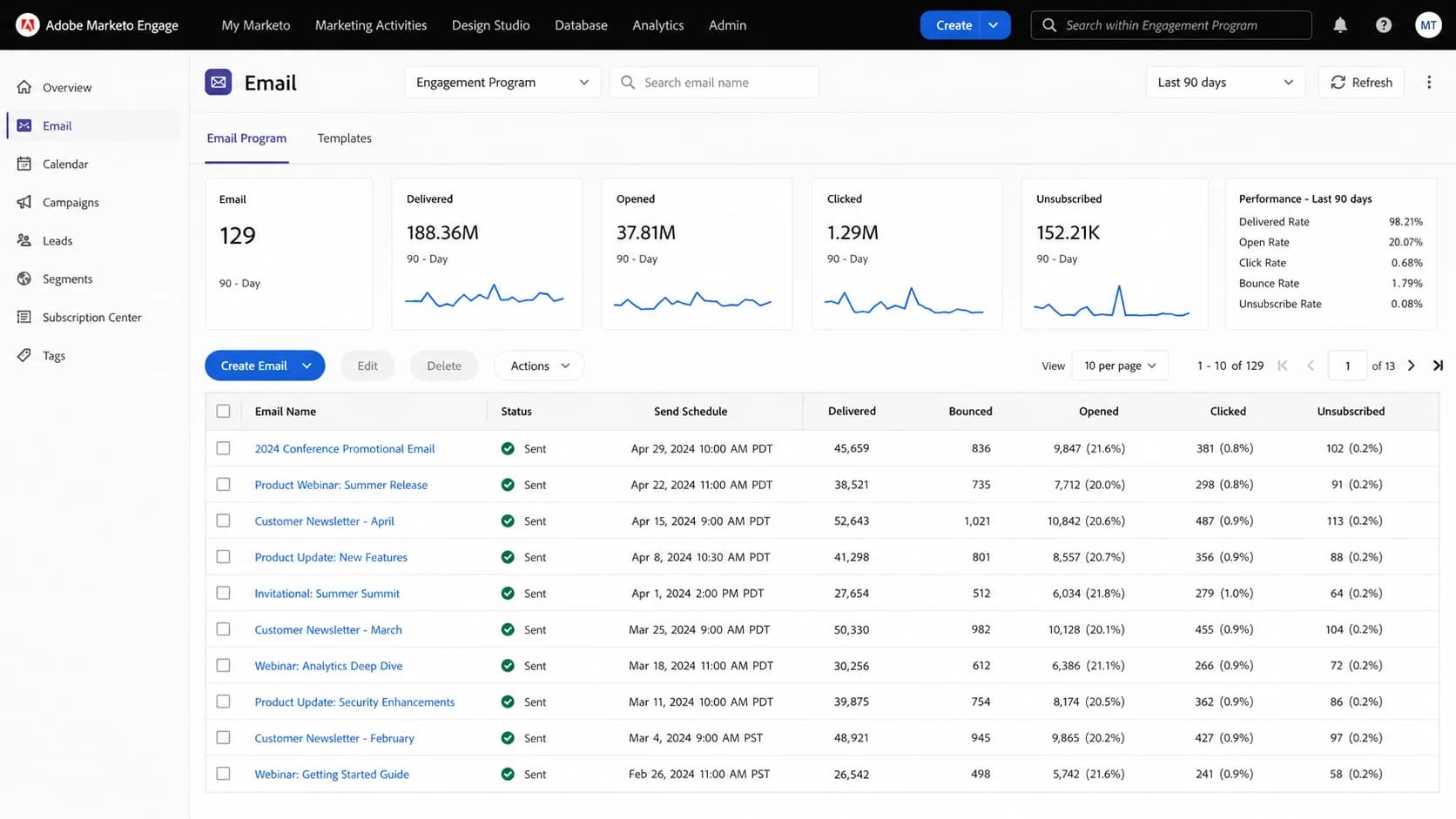Sort by the Send Schedule column header
This screenshot has height=819, width=1456.
point(691,411)
